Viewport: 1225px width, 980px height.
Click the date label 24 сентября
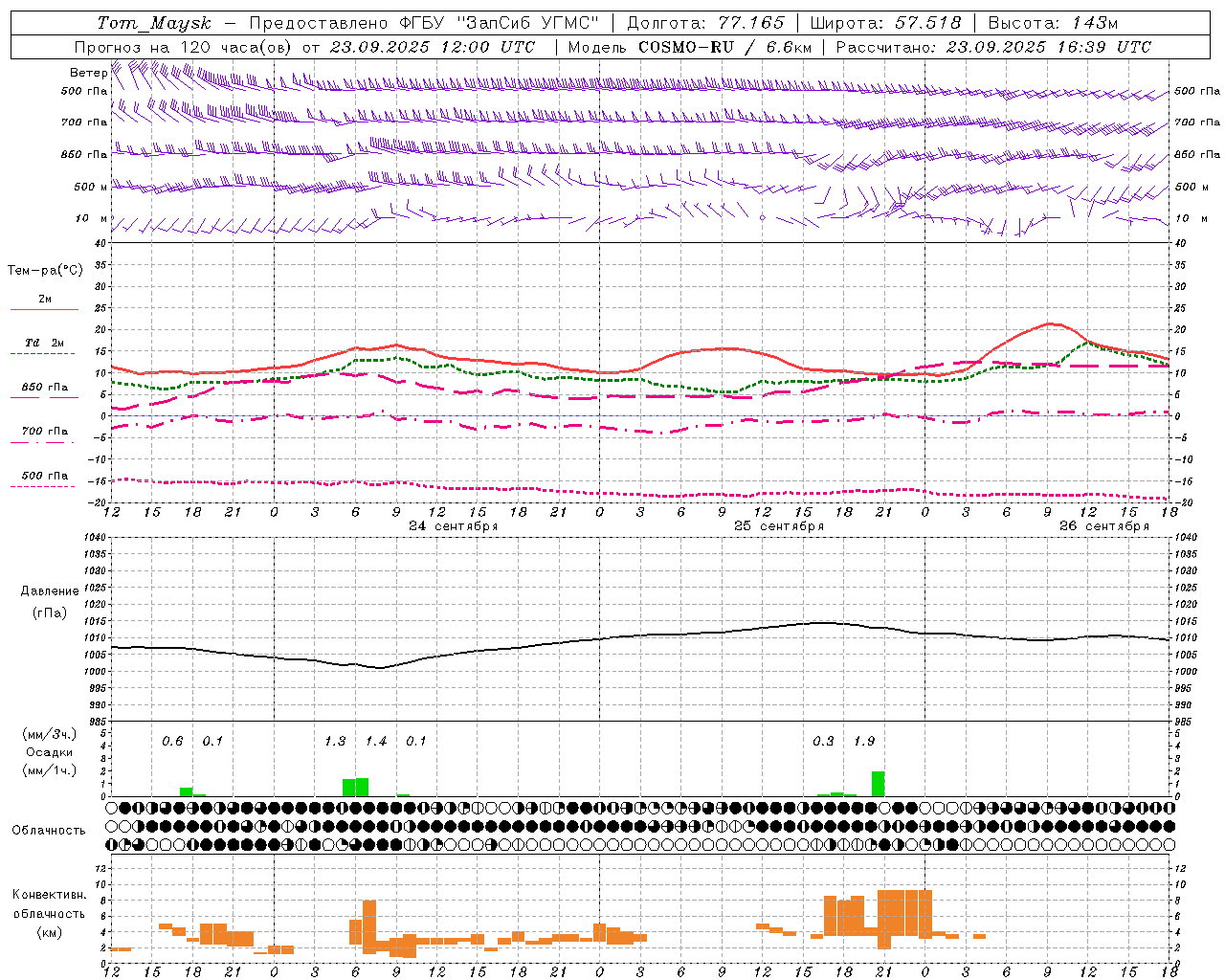coord(454,526)
